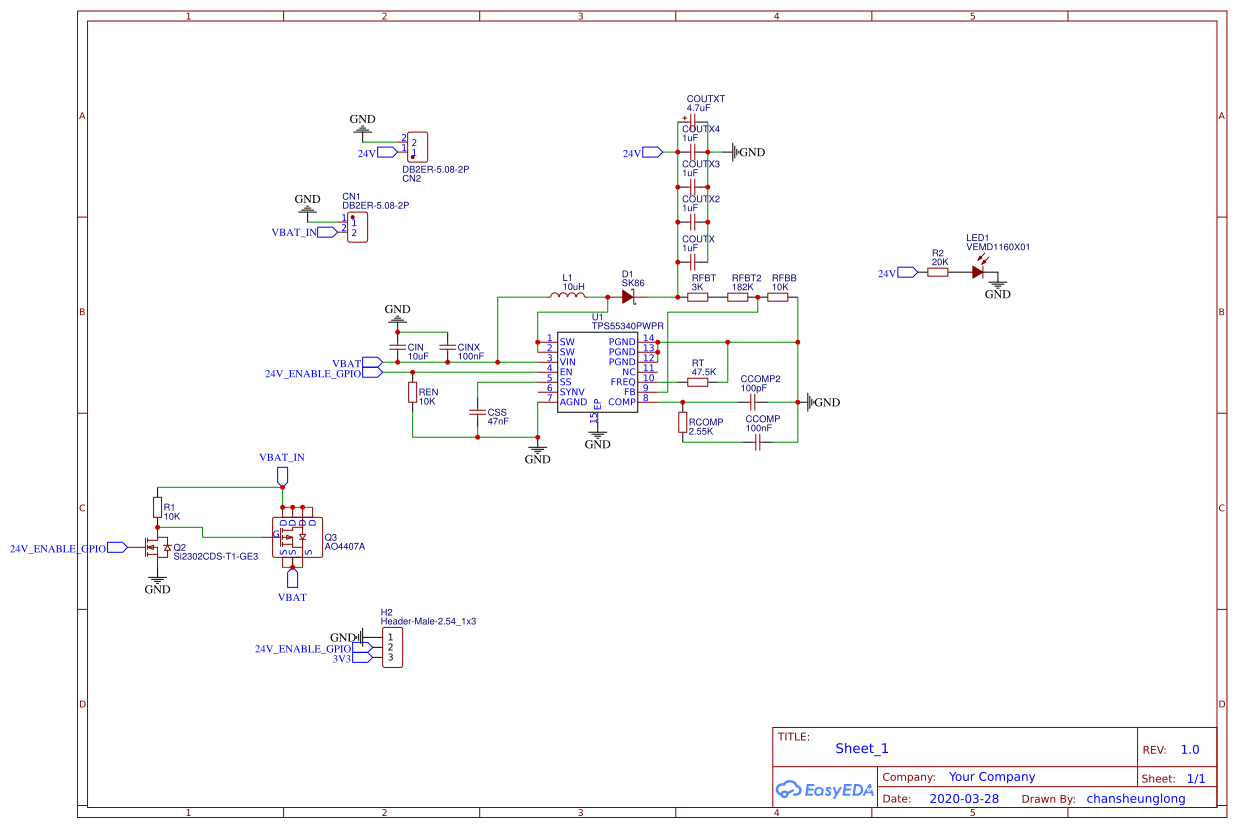Click the VBAT_IN net port at CN1
Viewport: 1237px width, 828px height.
[x=327, y=232]
